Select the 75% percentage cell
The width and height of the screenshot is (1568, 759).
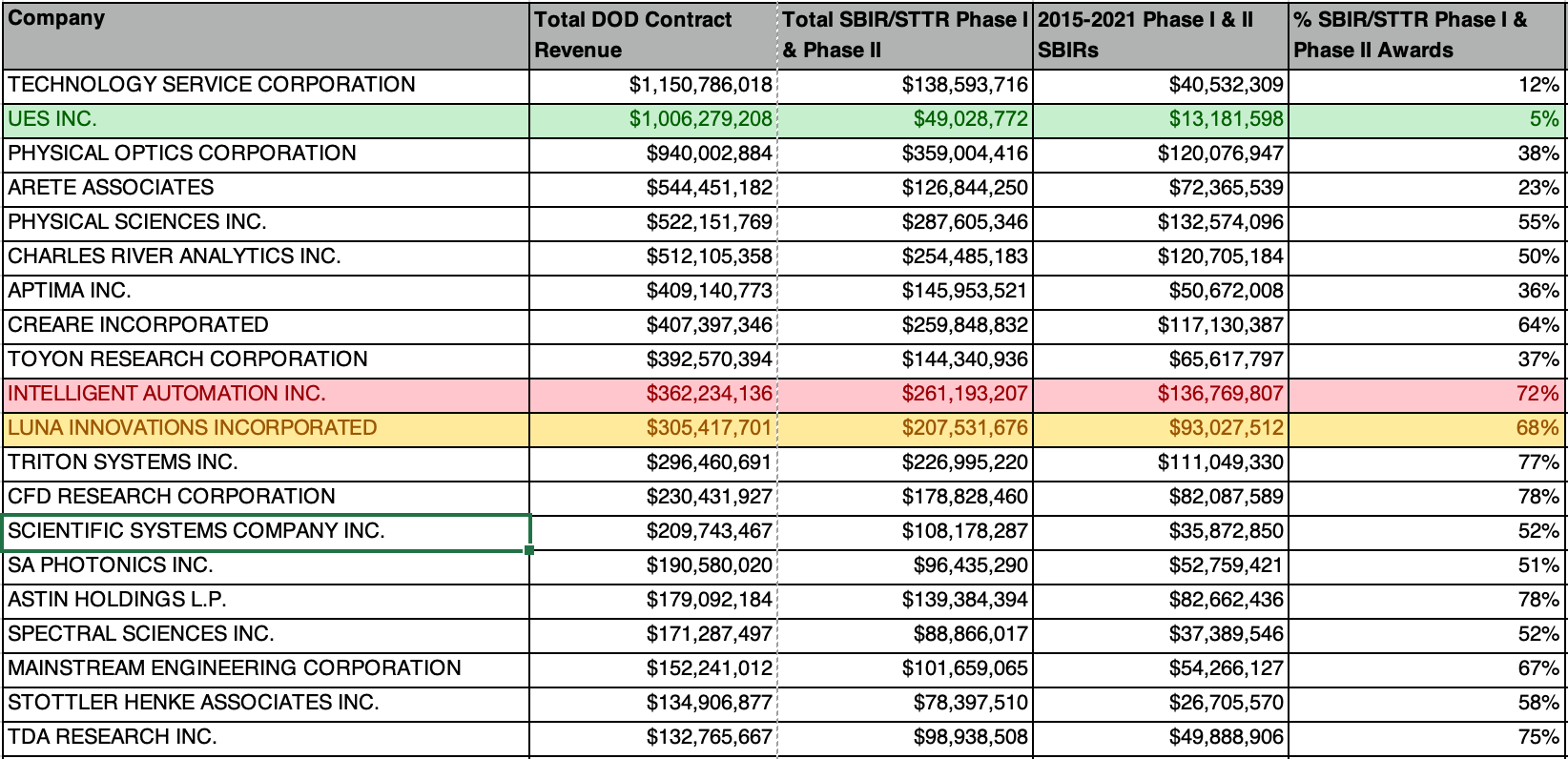tap(1427, 738)
